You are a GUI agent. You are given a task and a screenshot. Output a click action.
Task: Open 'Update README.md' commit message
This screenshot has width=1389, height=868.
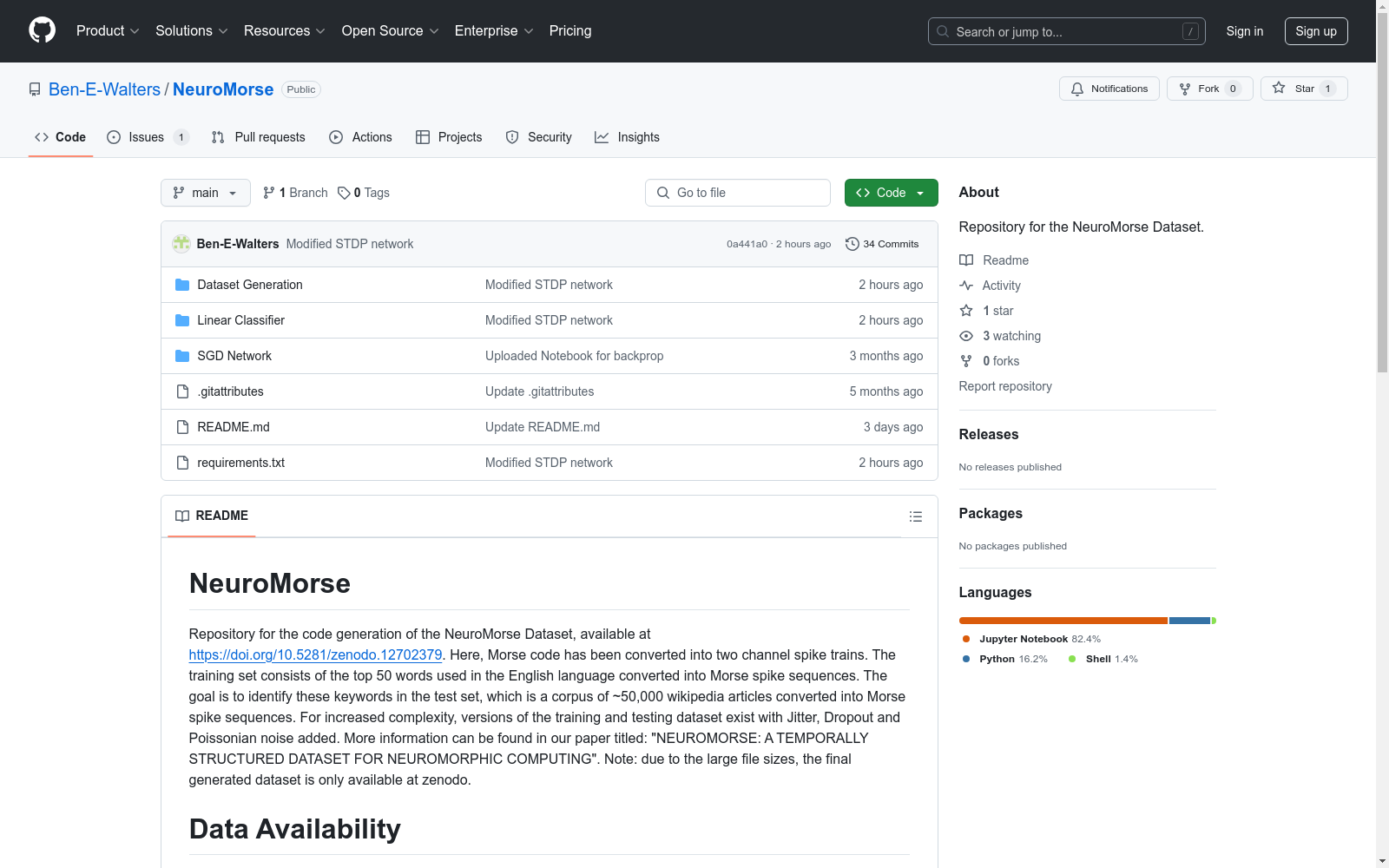pyautogui.click(x=543, y=427)
